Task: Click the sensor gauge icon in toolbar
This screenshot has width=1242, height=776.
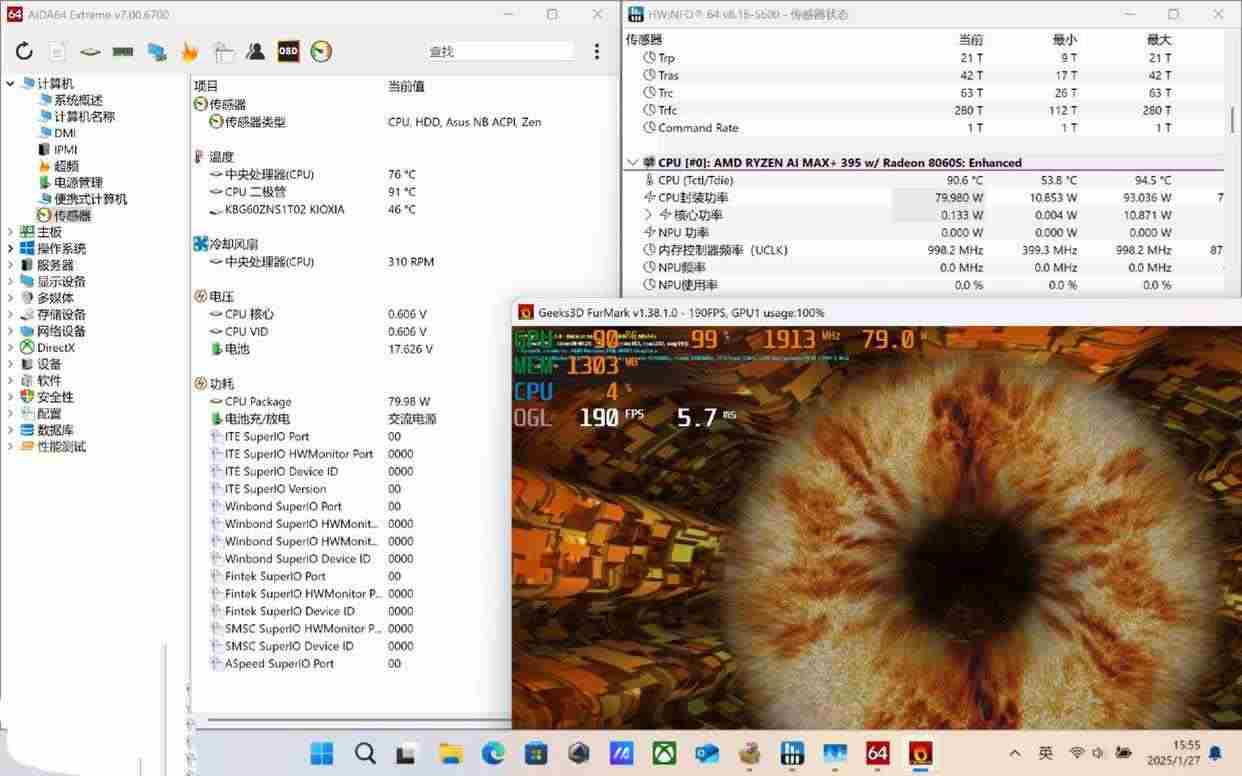Action: [x=321, y=52]
